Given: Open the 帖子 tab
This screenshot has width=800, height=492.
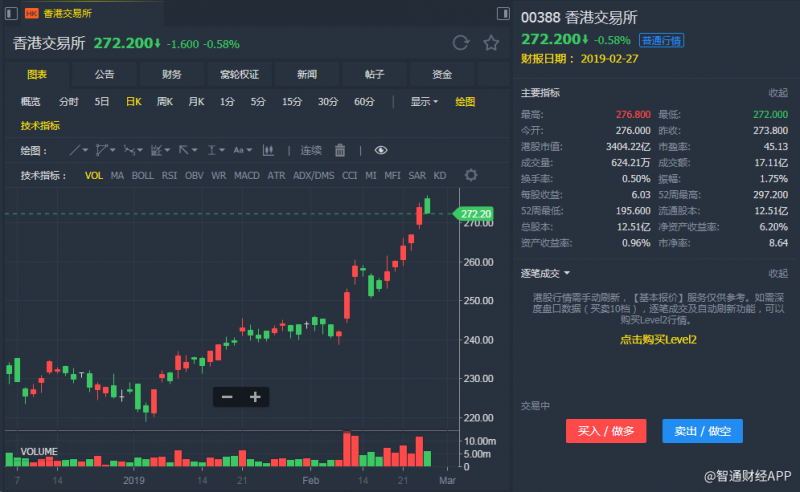Looking at the screenshot, I should (374, 75).
